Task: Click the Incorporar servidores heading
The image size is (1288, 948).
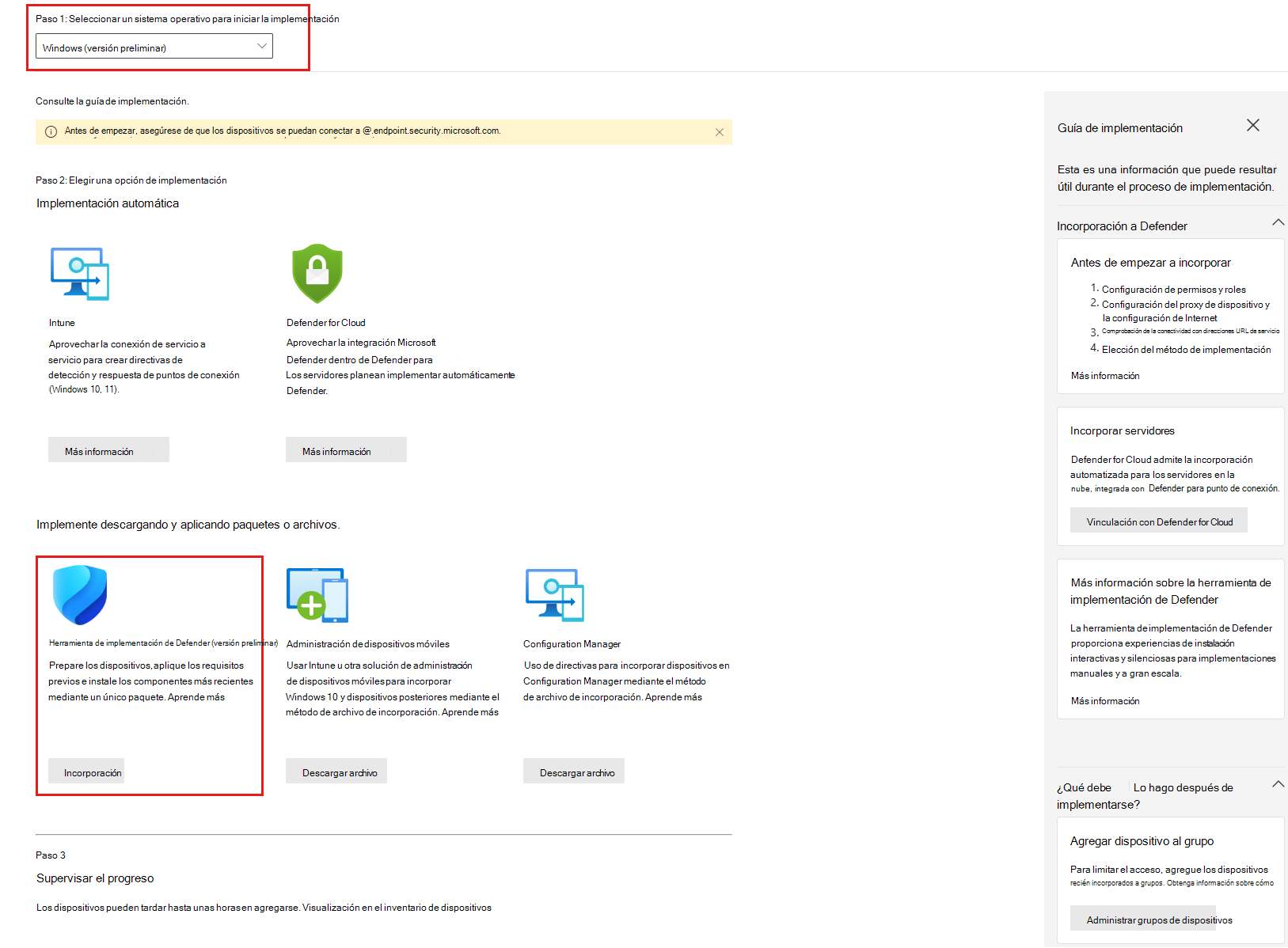Action: (x=1123, y=431)
